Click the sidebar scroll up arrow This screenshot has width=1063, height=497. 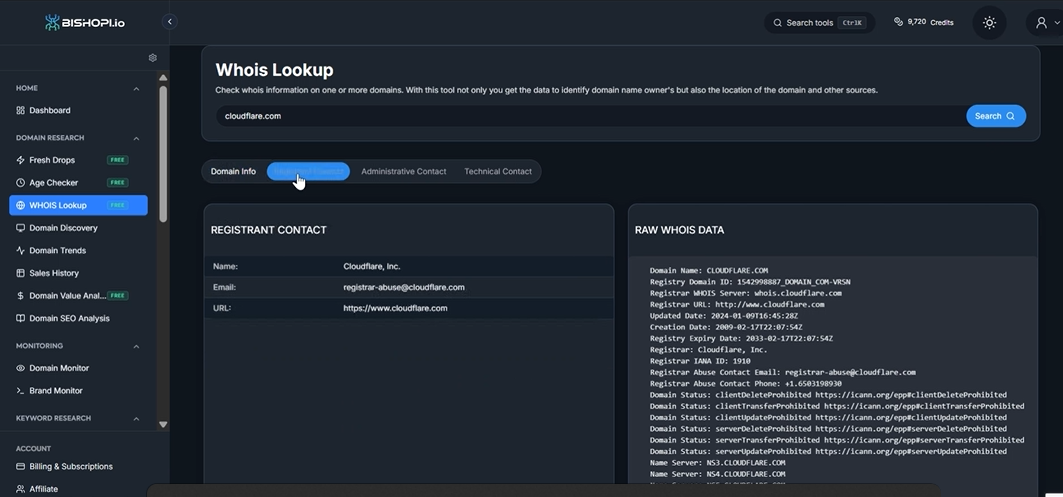click(x=163, y=77)
